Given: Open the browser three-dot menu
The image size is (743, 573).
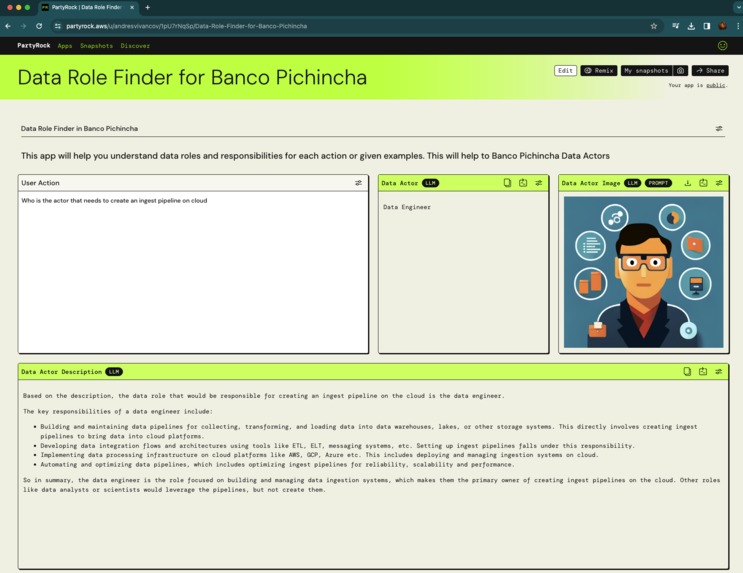Looking at the screenshot, I should [738, 26].
